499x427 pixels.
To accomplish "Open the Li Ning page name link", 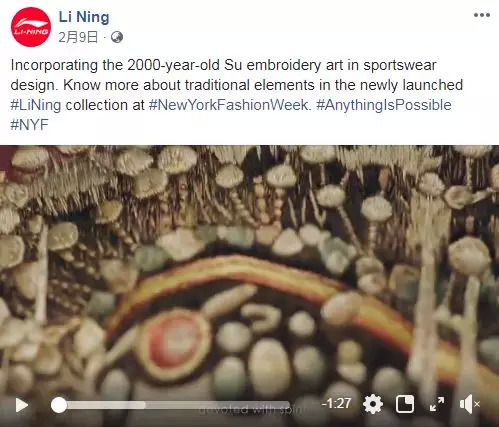I will (84, 17).
